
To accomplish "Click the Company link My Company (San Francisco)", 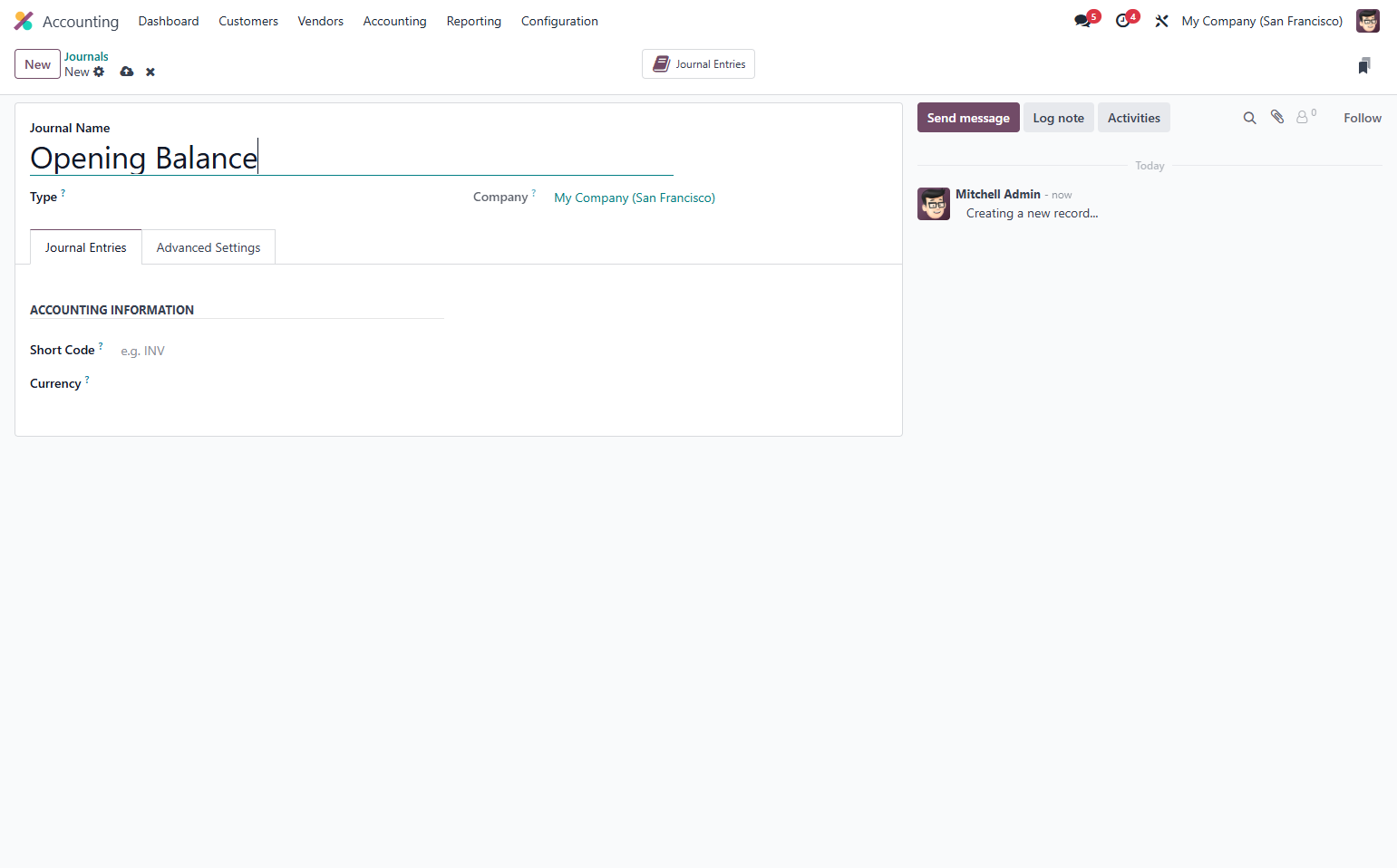I will [x=635, y=198].
